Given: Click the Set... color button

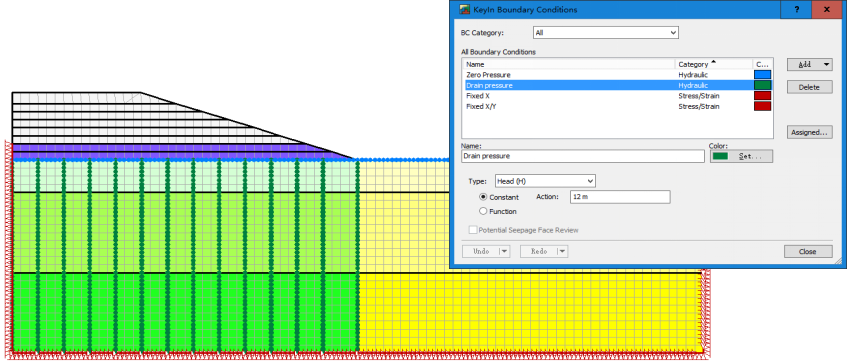Looking at the screenshot, I should tap(741, 156).
